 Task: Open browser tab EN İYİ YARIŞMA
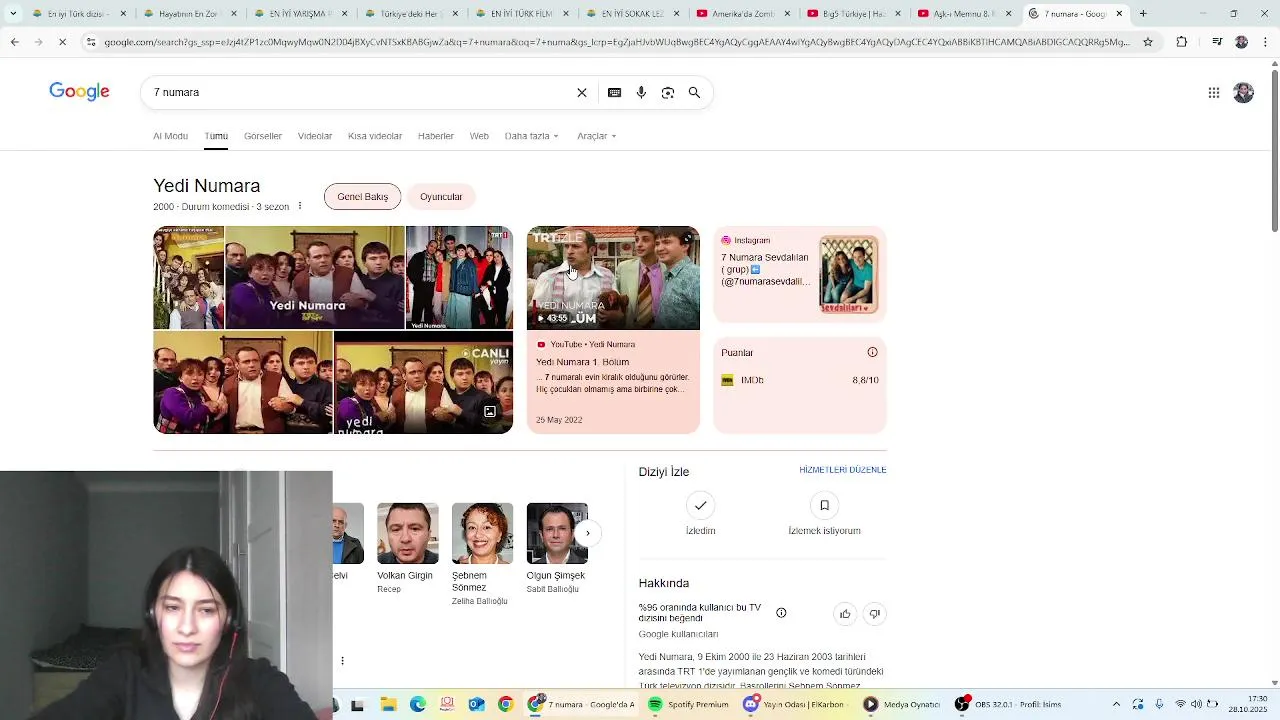tap(300, 14)
